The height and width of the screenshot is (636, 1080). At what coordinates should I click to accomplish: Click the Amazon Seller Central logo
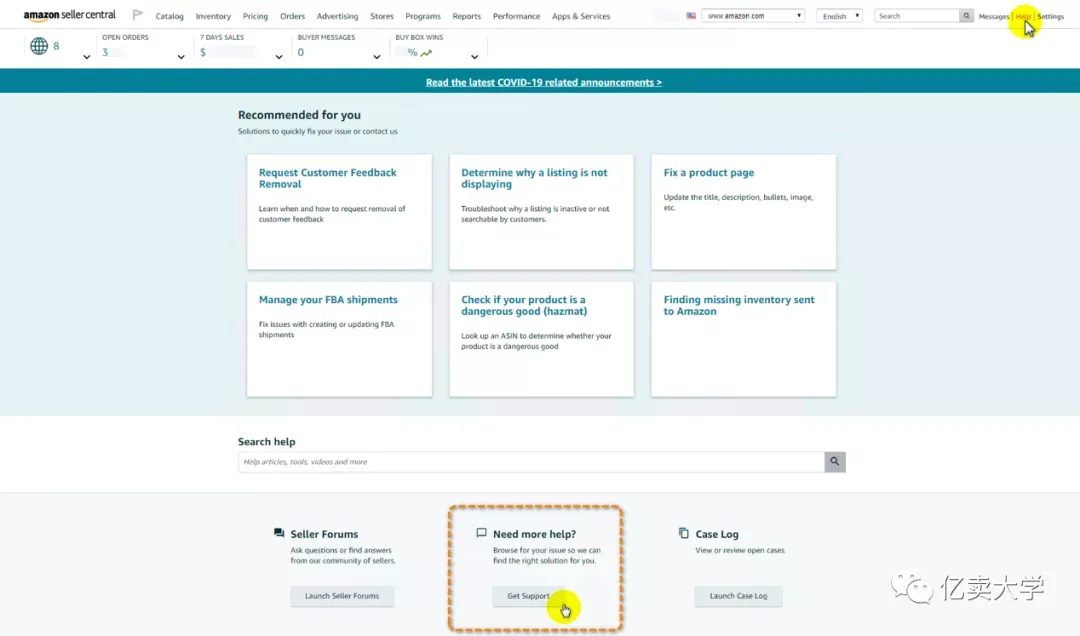coord(70,15)
